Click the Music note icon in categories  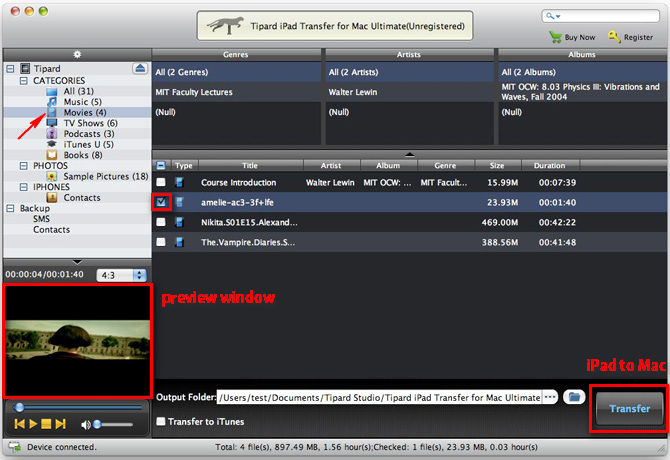(x=52, y=102)
